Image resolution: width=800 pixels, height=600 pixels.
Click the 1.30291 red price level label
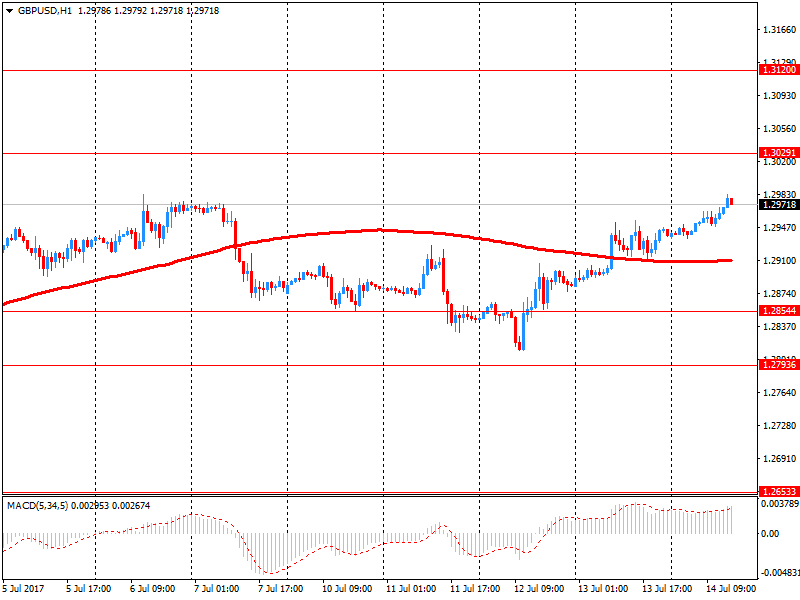pos(779,153)
